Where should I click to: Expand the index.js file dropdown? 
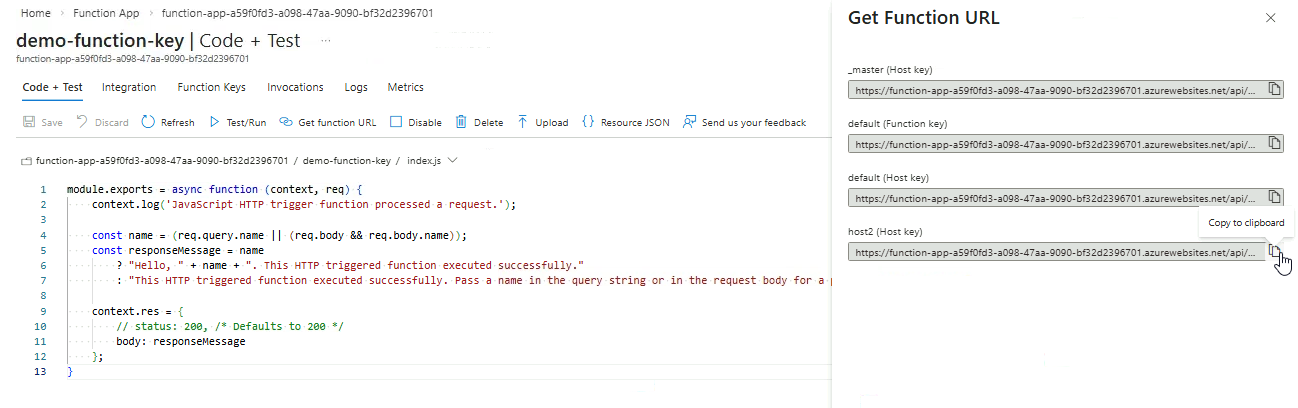coord(453,160)
